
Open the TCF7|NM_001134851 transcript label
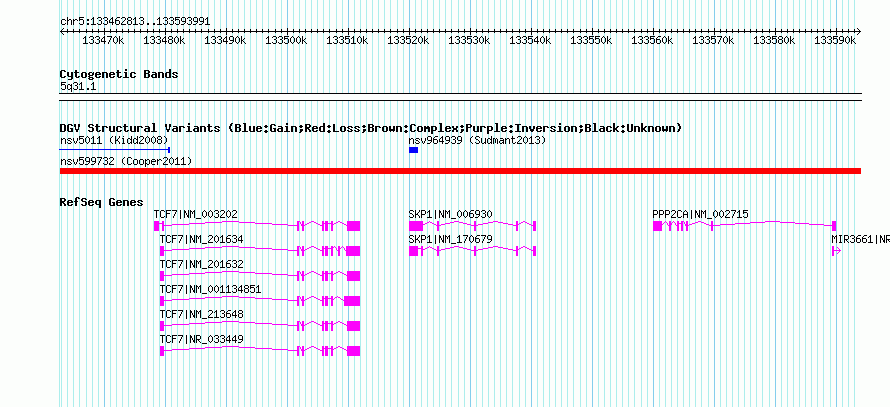(x=211, y=289)
